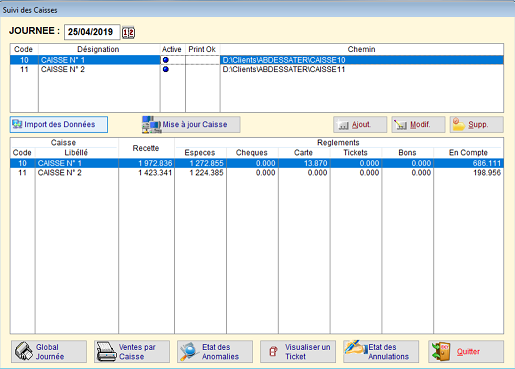Click Especes value 1 272.855
This screenshot has height=369, width=515.
(207, 163)
